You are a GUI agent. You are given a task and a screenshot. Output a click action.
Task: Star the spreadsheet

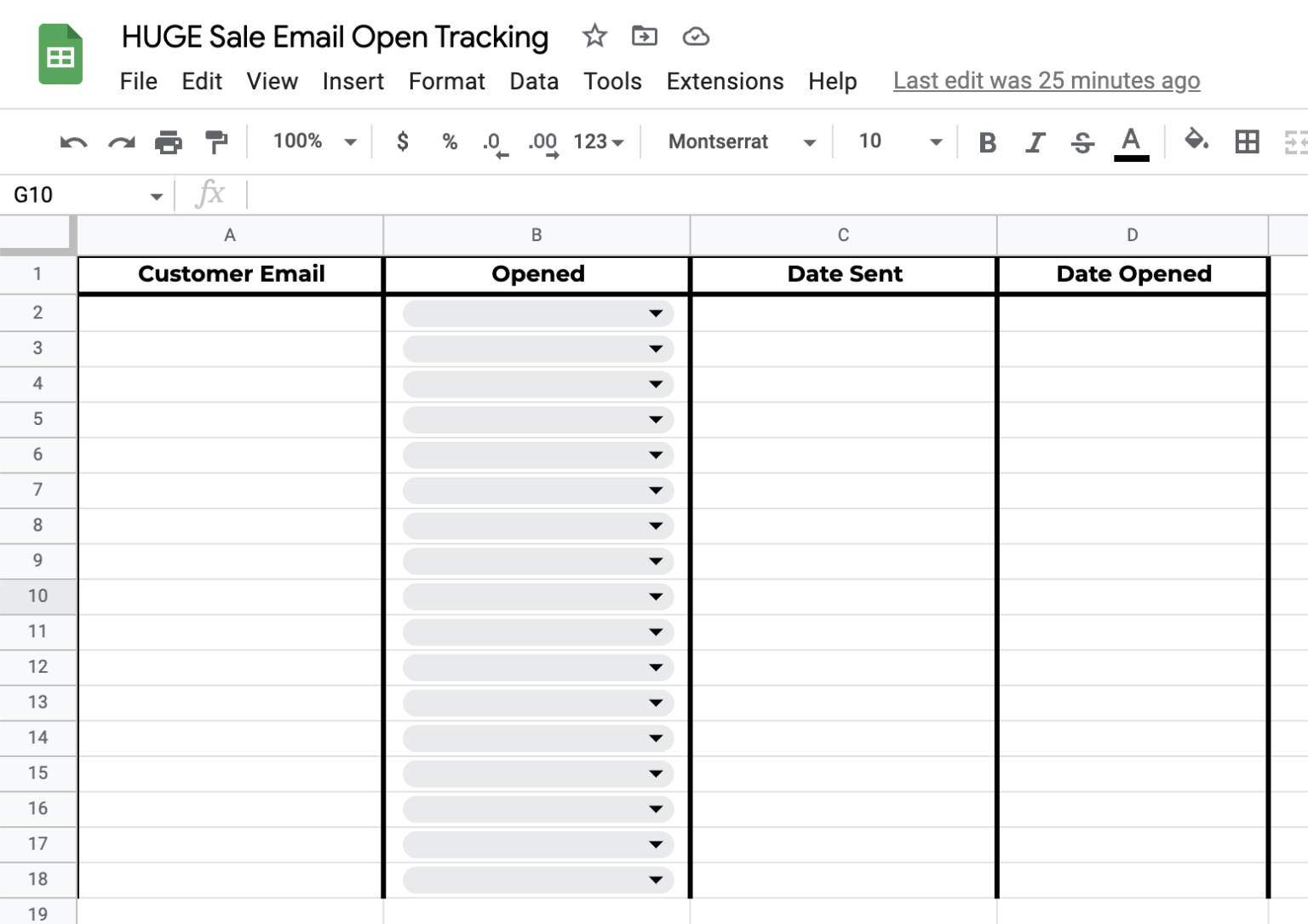594,37
